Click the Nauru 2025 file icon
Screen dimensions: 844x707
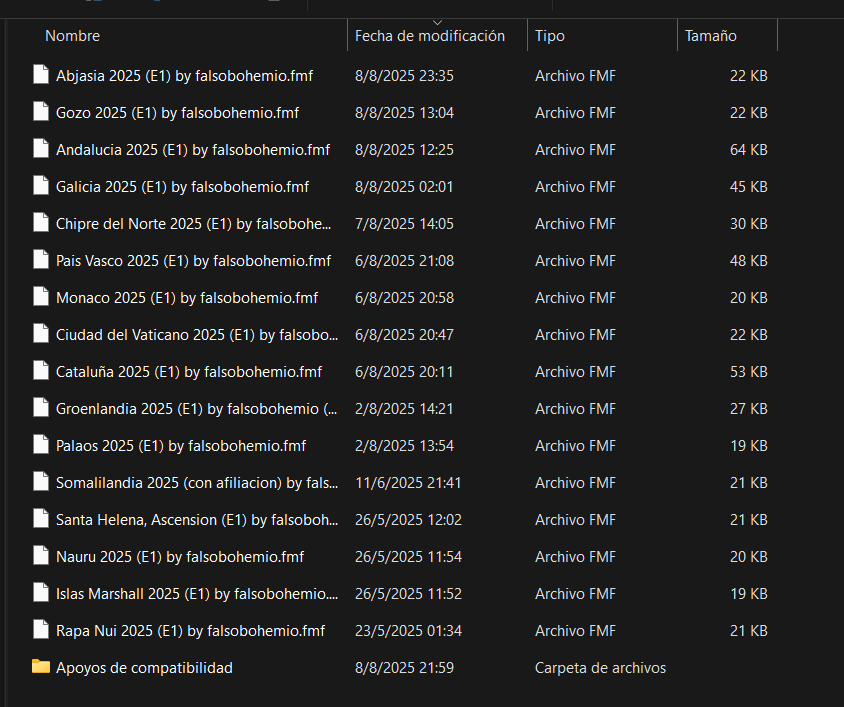[40, 556]
